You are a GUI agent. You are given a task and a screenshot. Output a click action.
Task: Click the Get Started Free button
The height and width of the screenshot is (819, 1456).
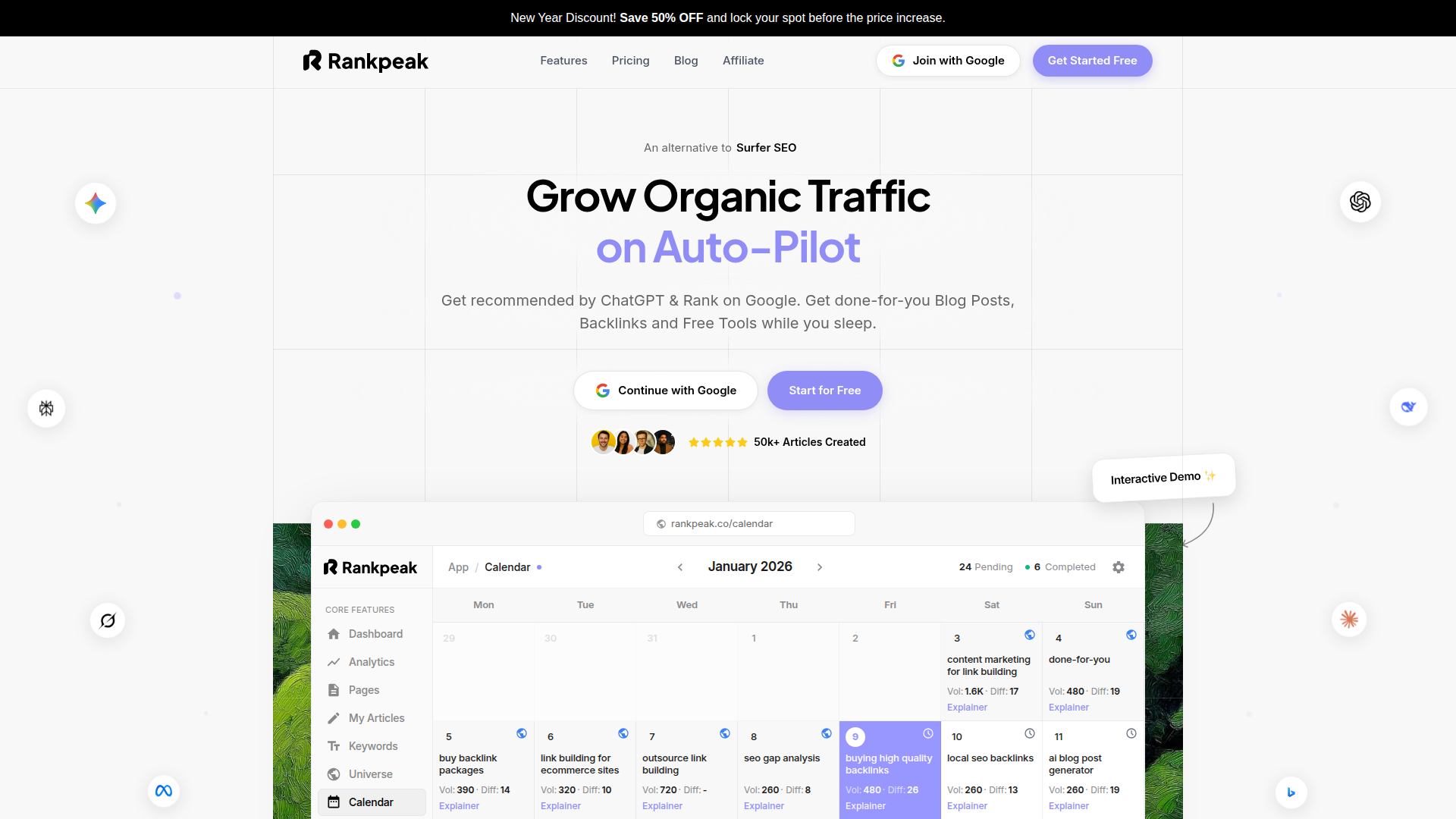[x=1092, y=61]
